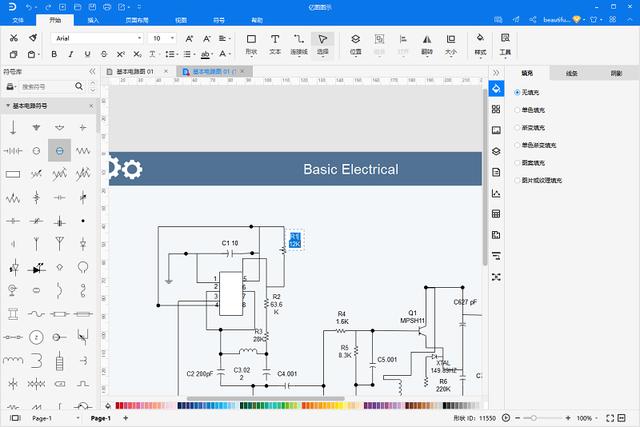Switch to the View (视图) ribbon tab
640x427 pixels.
(181, 20)
